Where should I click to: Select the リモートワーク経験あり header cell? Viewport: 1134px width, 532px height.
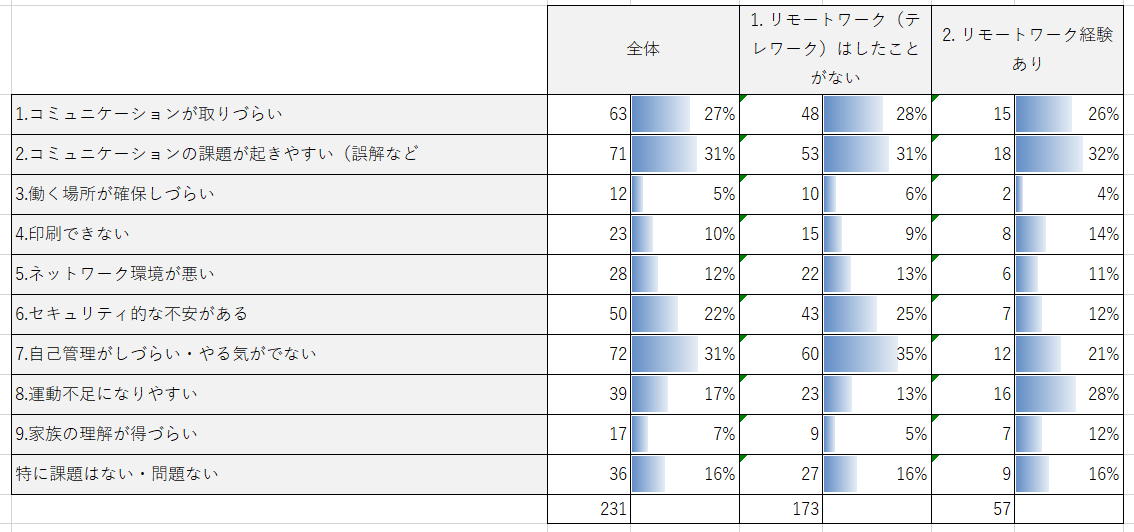coord(1027,49)
